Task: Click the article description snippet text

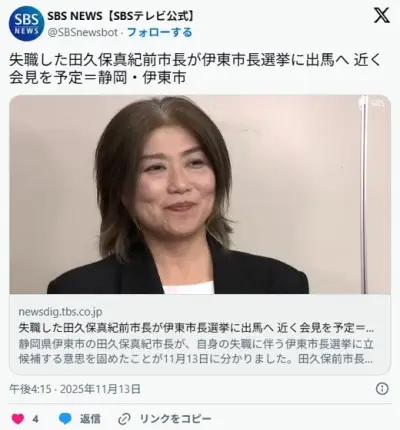Action: click(196, 352)
